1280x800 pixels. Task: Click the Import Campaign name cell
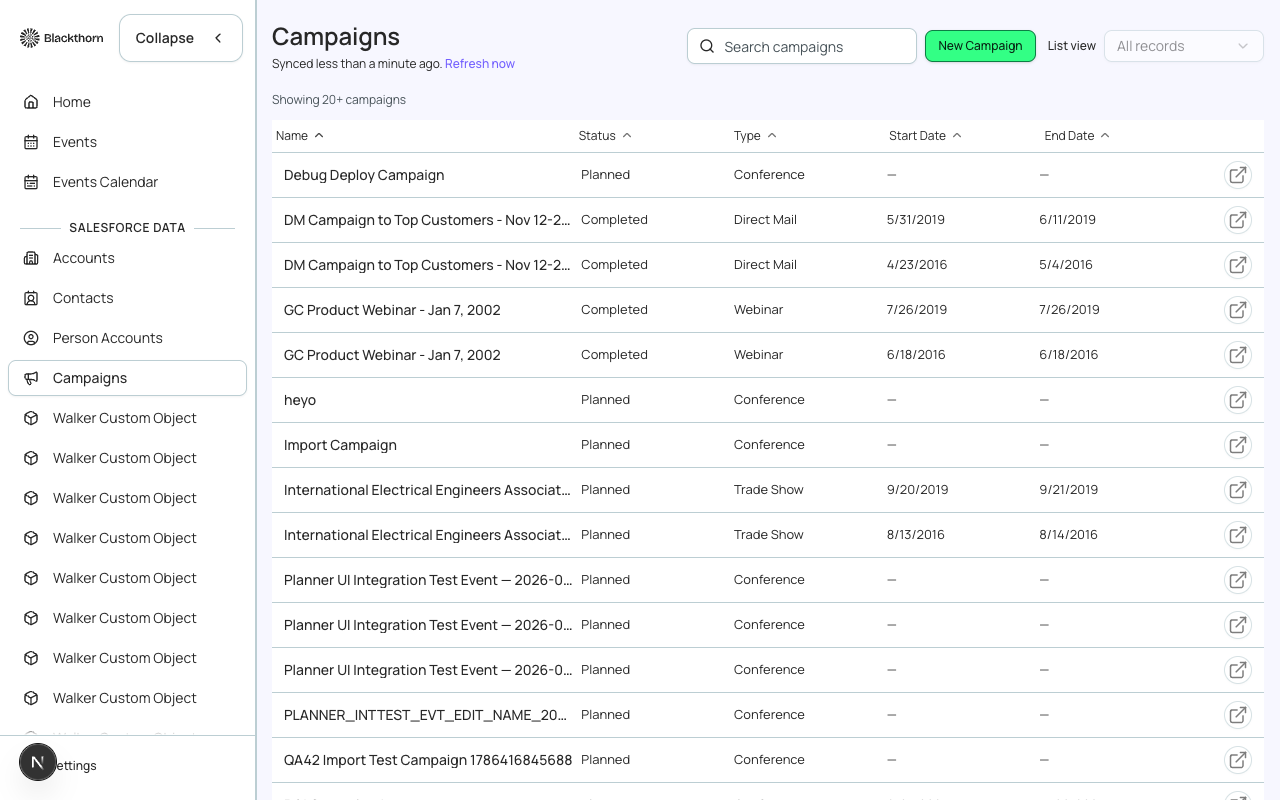pyautogui.click(x=340, y=445)
